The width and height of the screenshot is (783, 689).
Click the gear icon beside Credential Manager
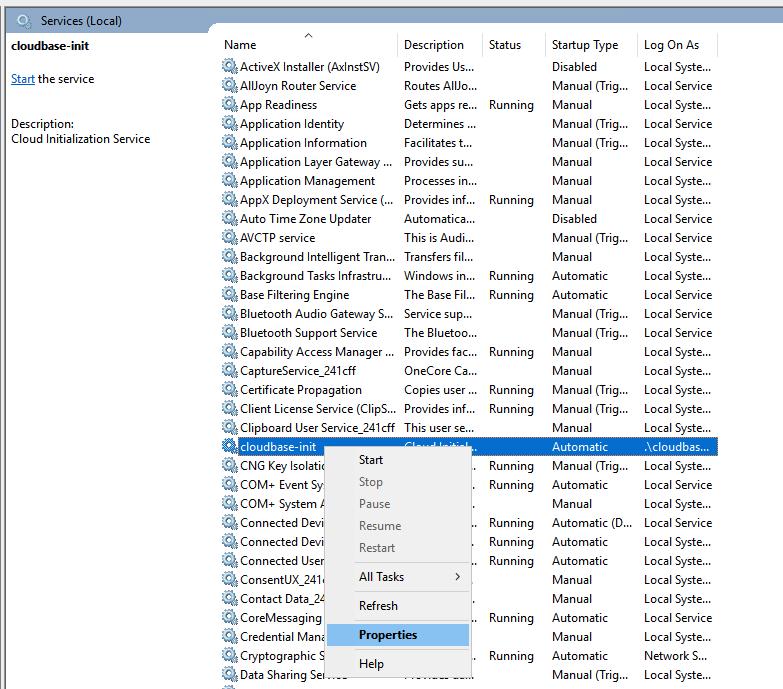click(x=230, y=637)
